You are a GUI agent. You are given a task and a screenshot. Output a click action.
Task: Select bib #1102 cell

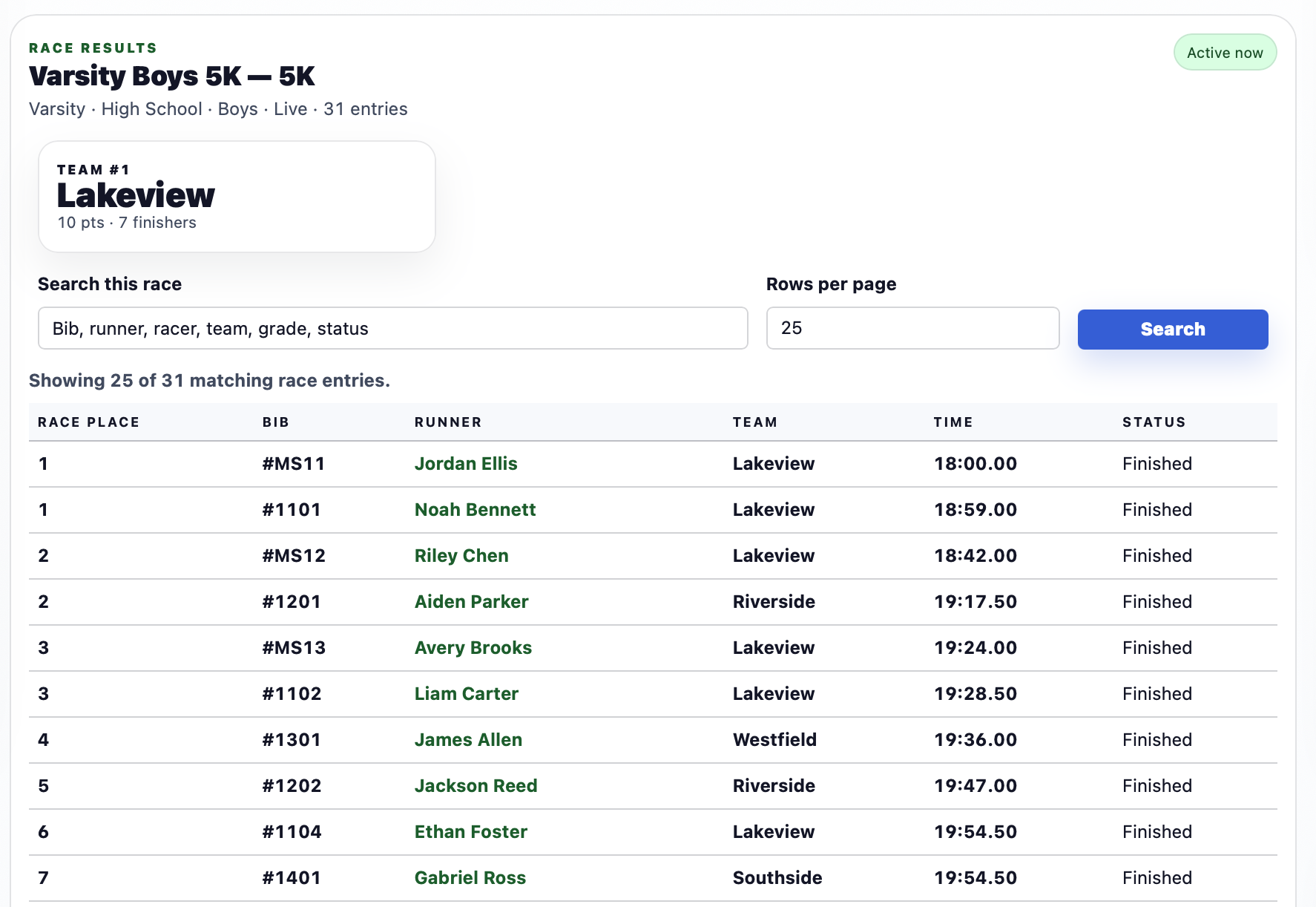pyautogui.click(x=292, y=694)
